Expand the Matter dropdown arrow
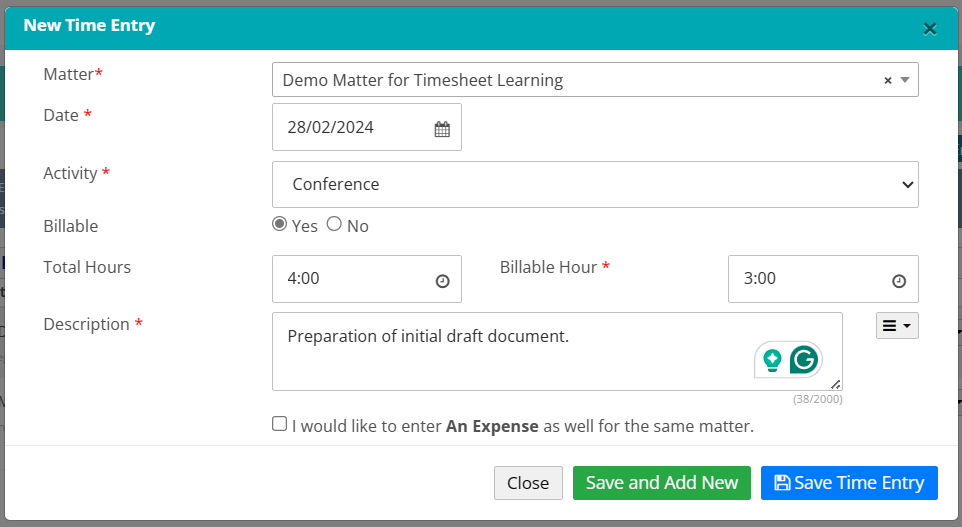Viewport: 962px width, 527px height. pos(905,80)
